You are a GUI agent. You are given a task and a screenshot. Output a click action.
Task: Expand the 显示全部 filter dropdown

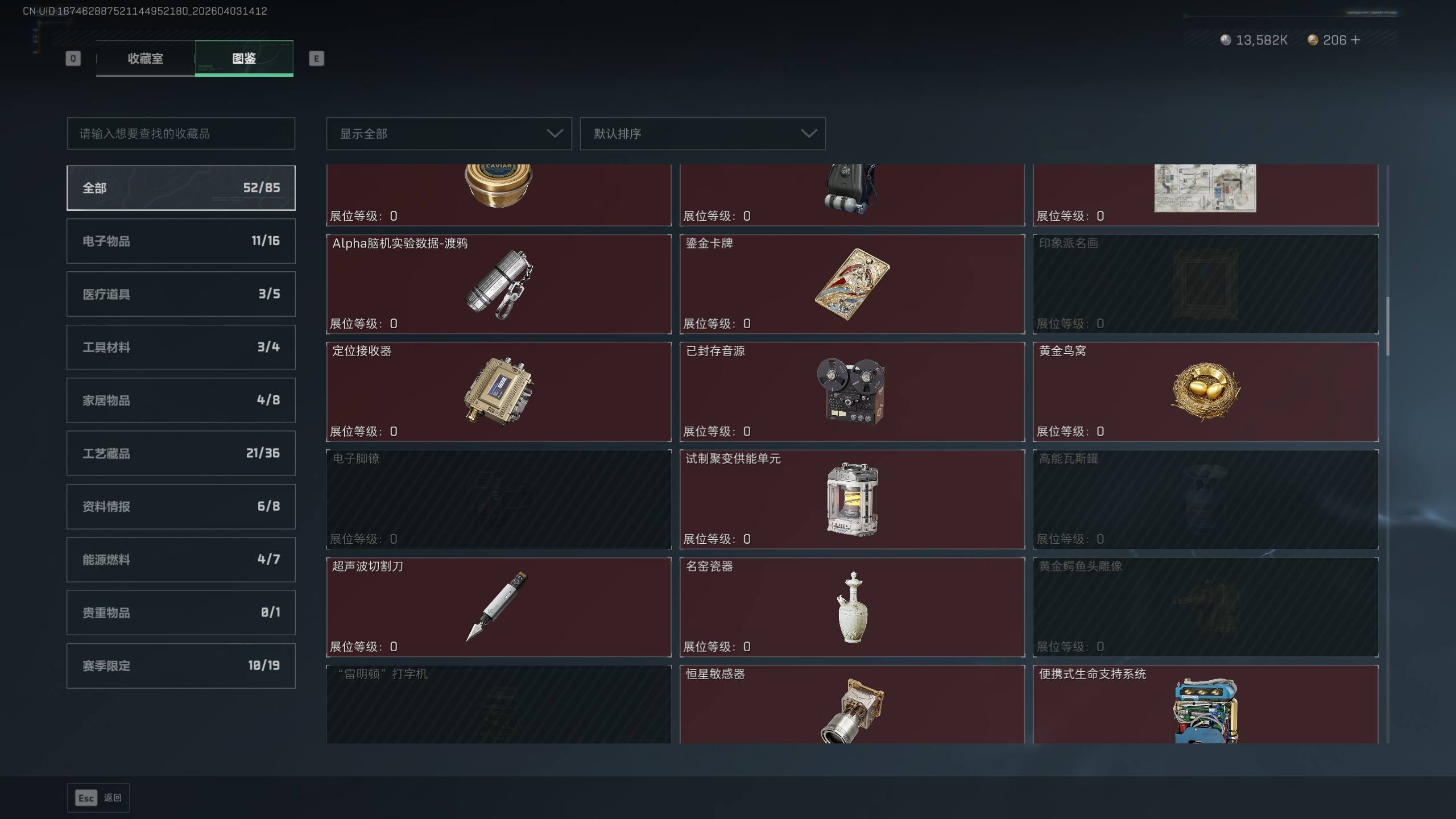(449, 134)
